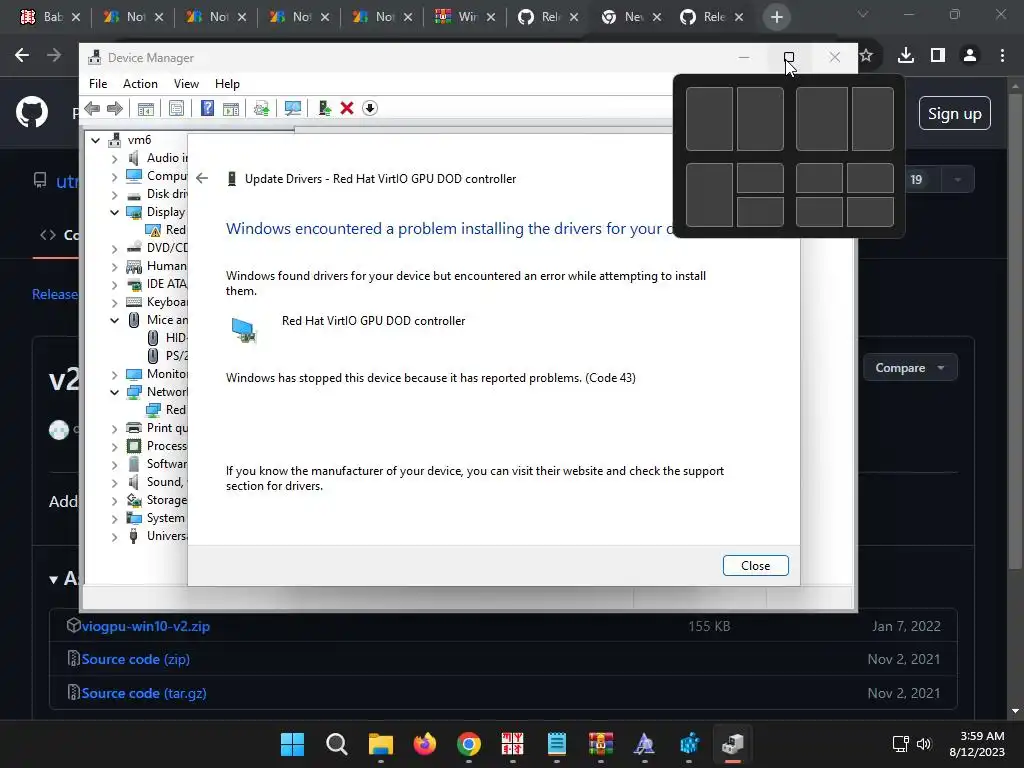Expand Disk drives tree node
The width and height of the screenshot is (1024, 768).
pos(114,195)
